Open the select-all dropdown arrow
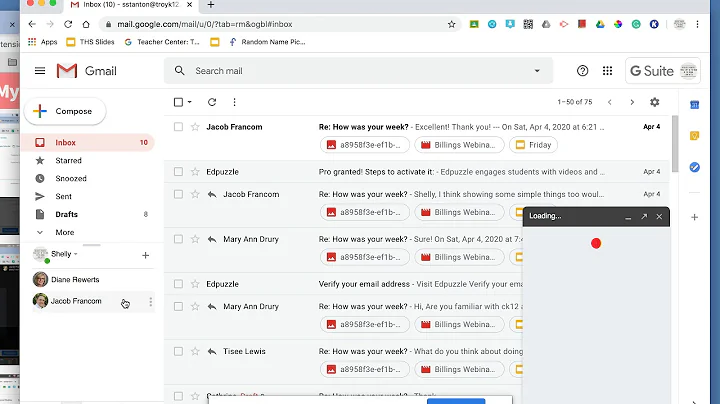The height and width of the screenshot is (404, 720). (191, 102)
